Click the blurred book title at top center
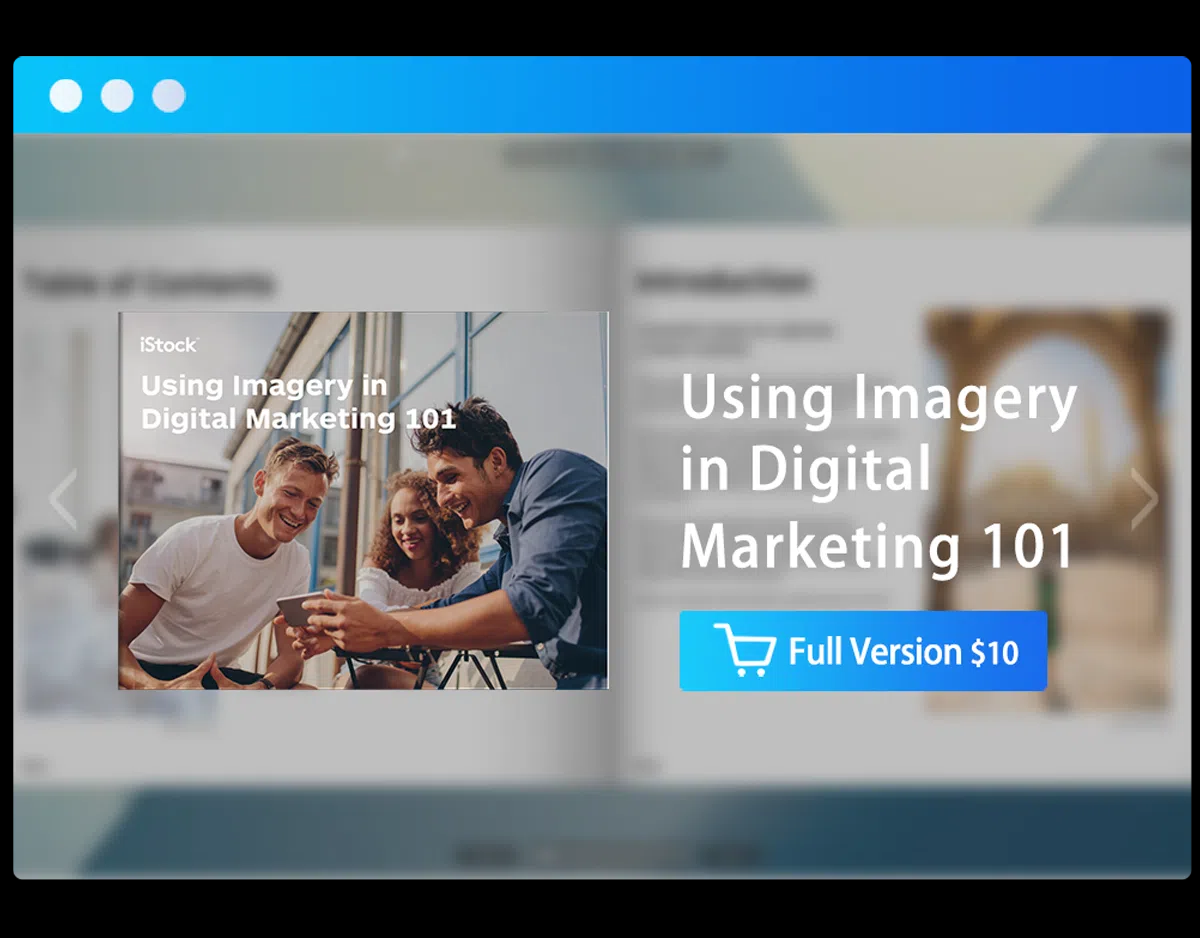Screen dimensions: 1200x938 point(614,155)
